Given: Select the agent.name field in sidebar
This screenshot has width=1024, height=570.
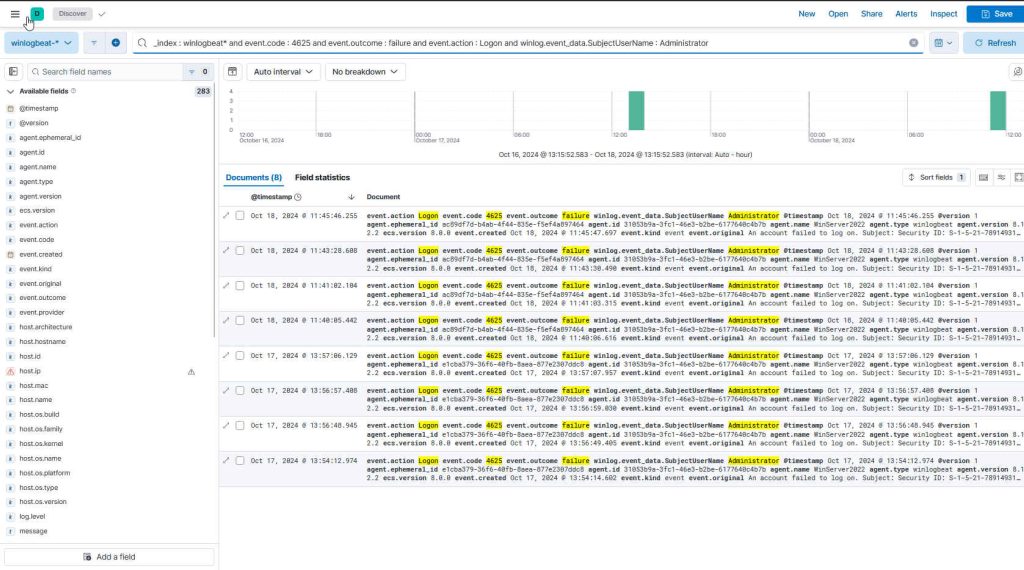Looking at the screenshot, I should click(x=37, y=167).
